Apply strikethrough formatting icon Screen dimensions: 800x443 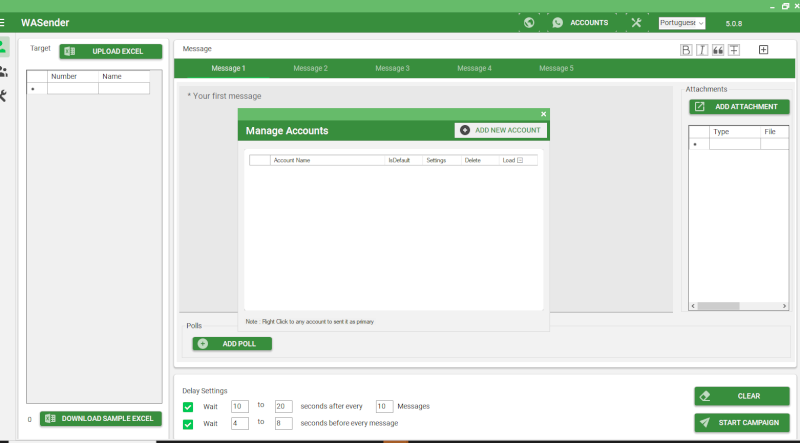734,50
